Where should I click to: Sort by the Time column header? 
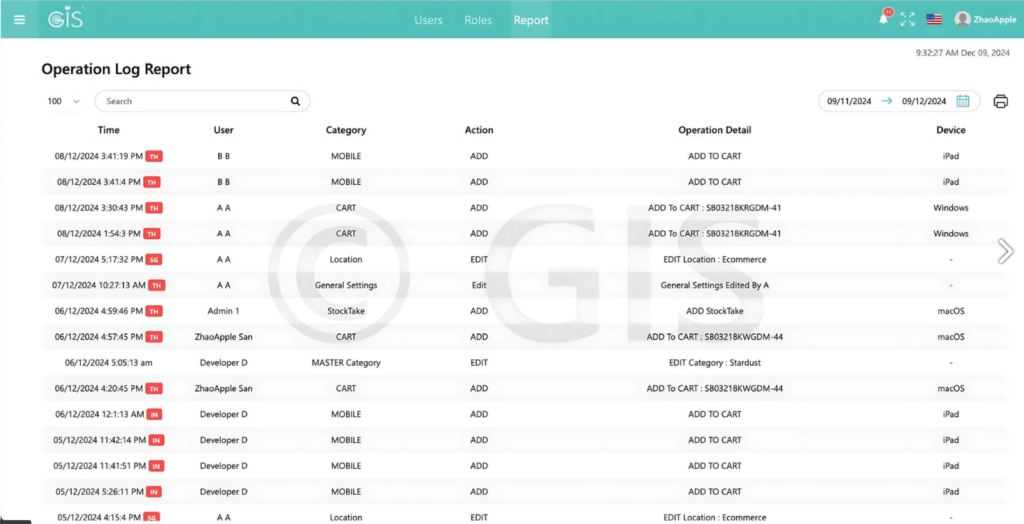pos(108,130)
